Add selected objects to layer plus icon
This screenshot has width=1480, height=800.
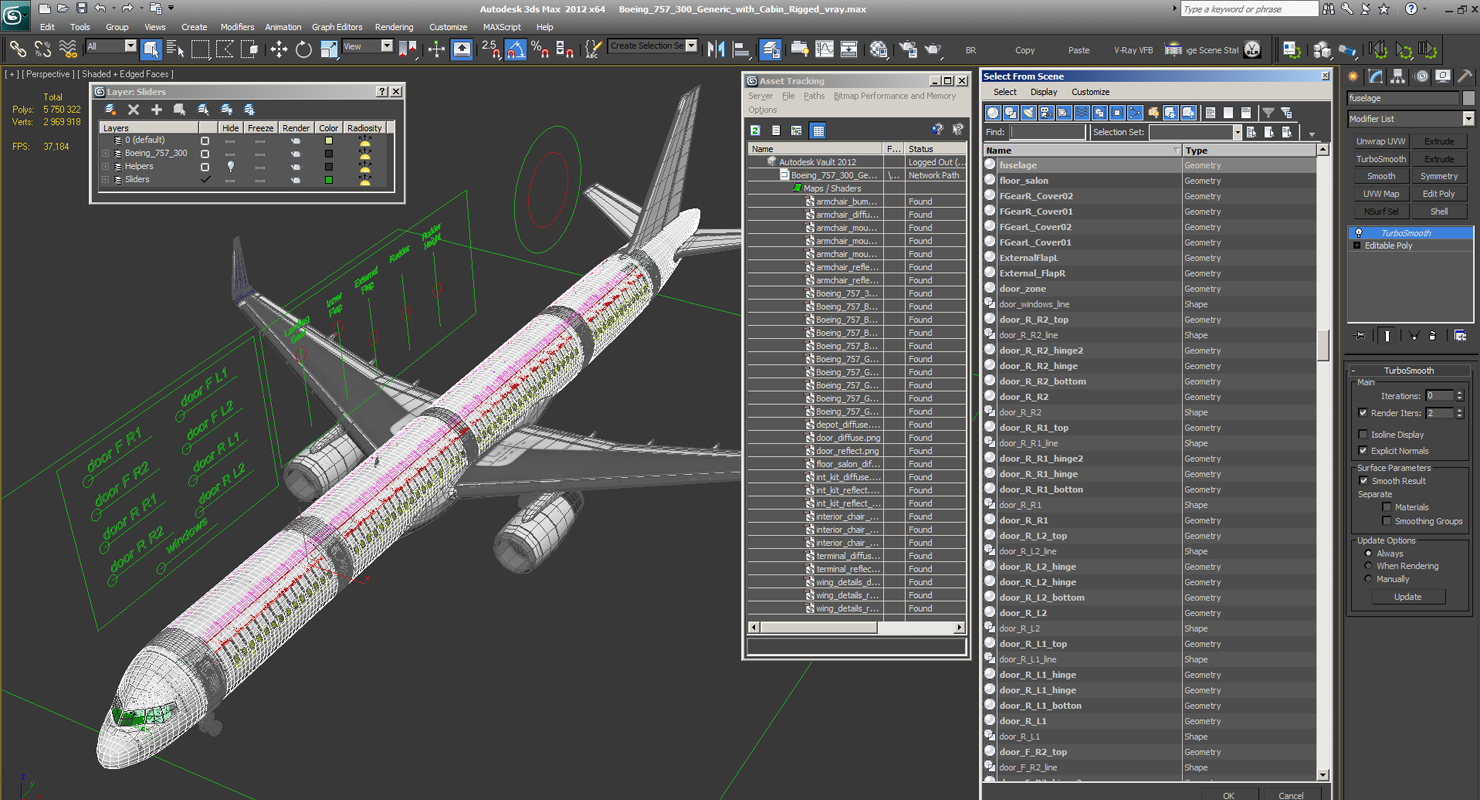point(156,110)
